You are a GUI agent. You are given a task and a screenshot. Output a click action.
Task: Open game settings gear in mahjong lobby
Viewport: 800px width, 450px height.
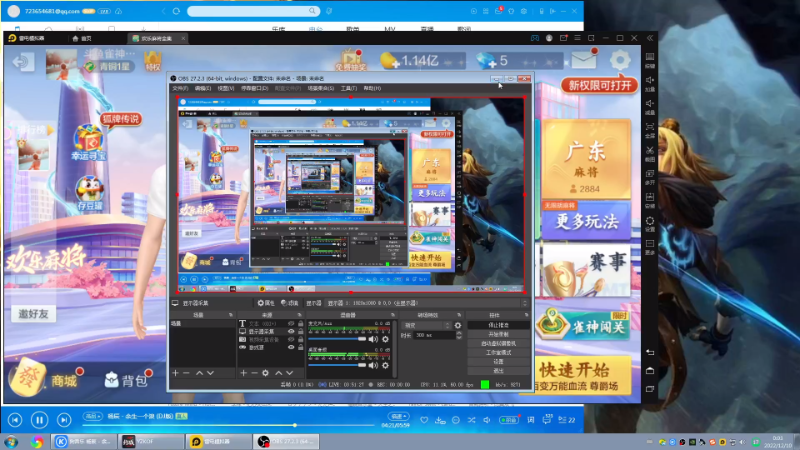(x=620, y=61)
